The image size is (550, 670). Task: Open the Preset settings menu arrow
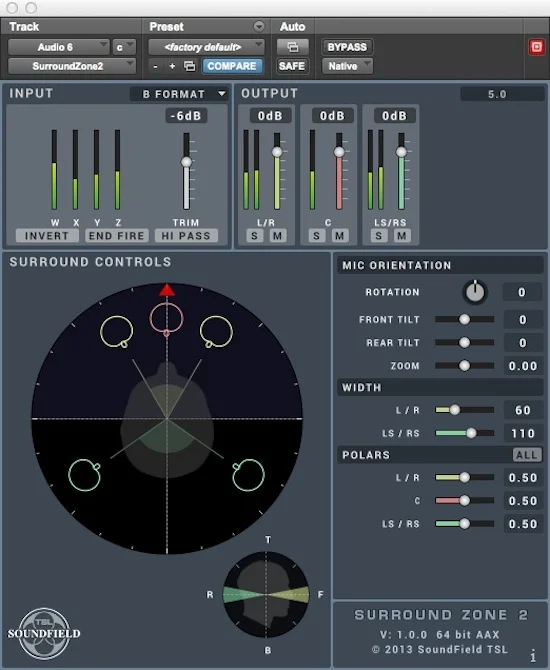[259, 26]
